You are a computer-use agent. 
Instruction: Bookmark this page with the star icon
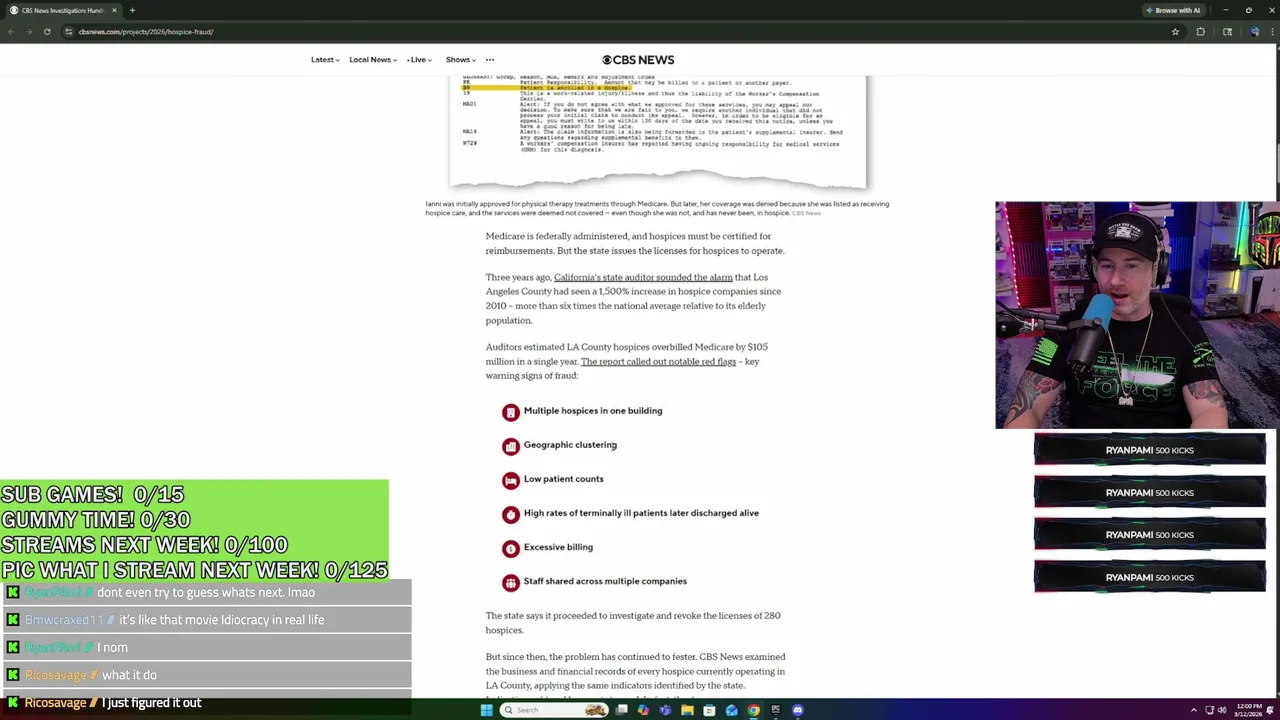1175,32
